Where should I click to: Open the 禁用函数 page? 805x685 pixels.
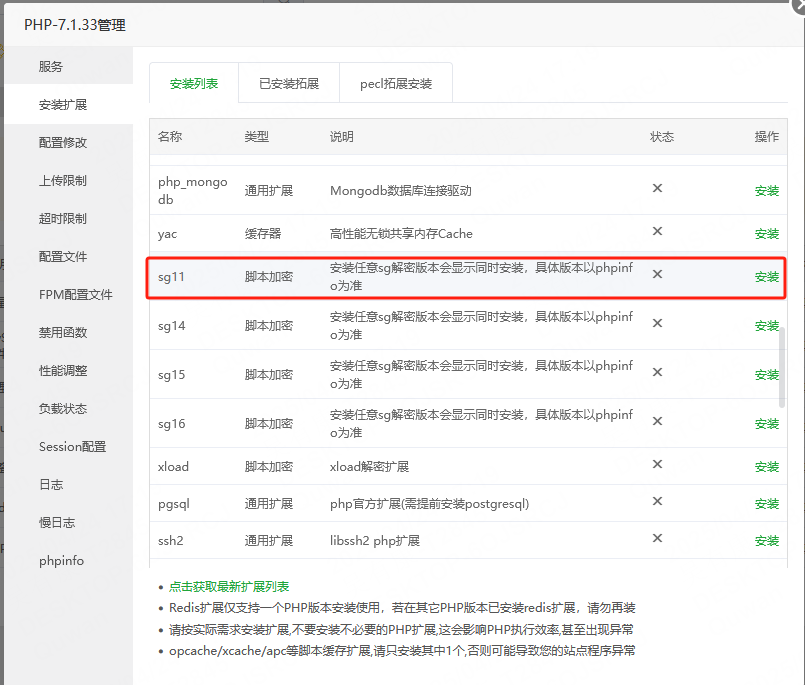click(x=60, y=332)
